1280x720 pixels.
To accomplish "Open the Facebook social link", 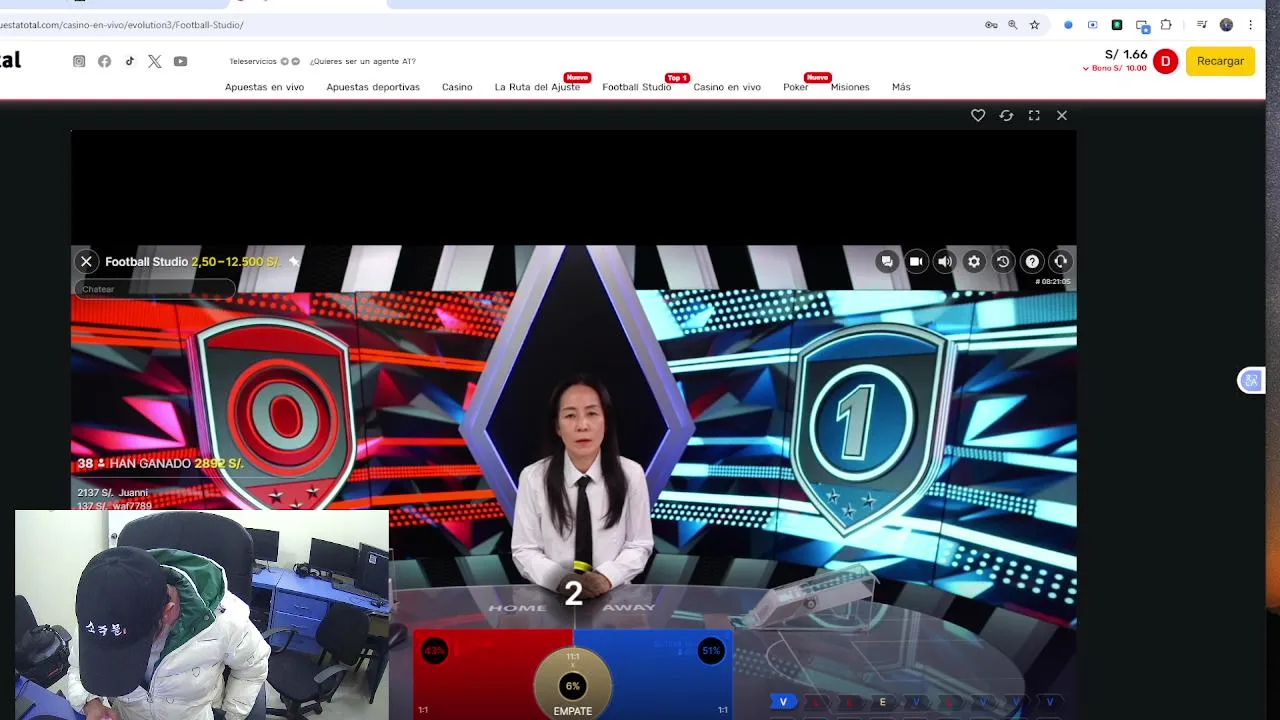I will point(104,61).
